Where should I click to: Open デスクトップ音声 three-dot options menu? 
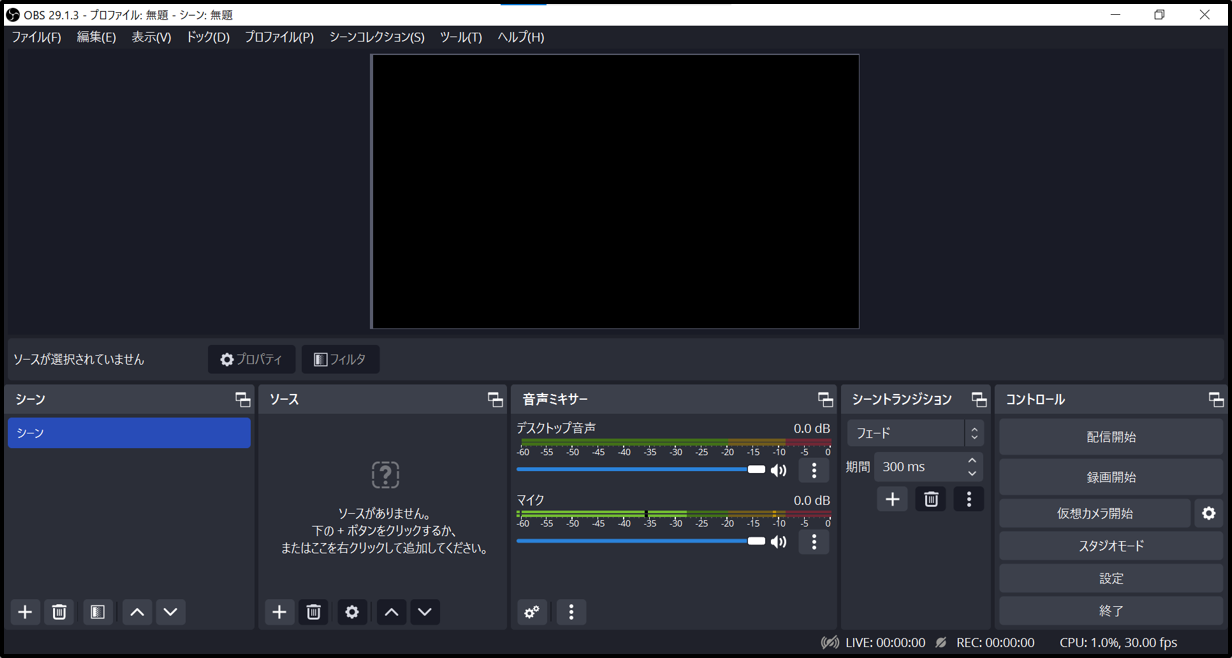pyautogui.click(x=814, y=470)
